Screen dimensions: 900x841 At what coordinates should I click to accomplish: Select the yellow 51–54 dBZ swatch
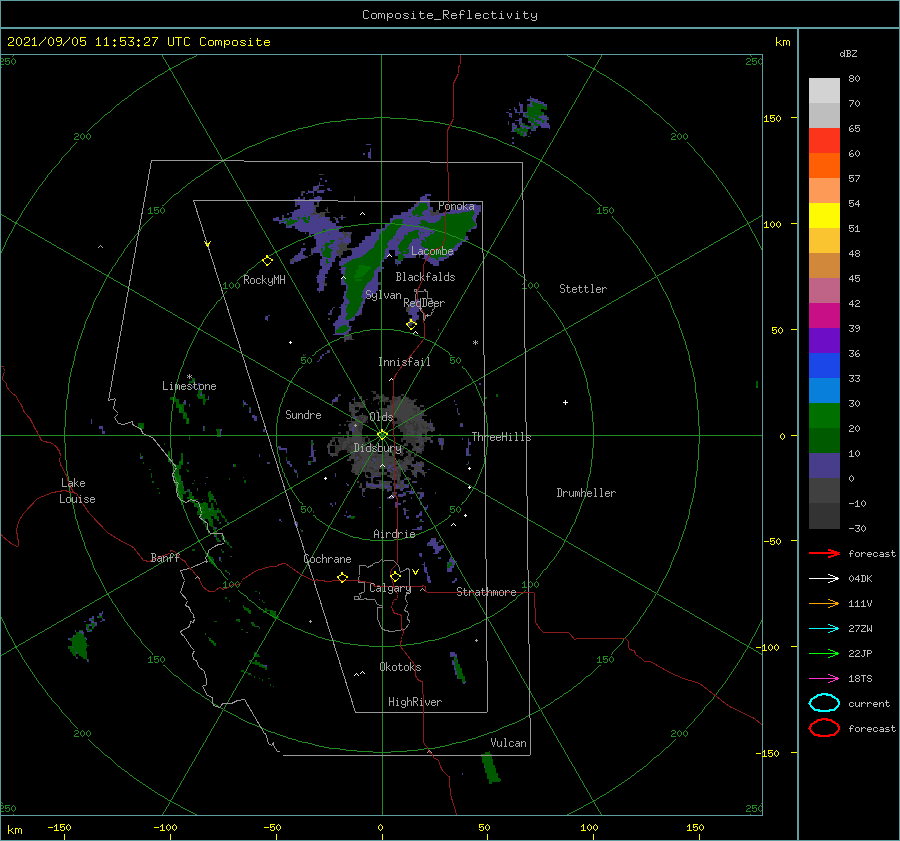coord(824,215)
